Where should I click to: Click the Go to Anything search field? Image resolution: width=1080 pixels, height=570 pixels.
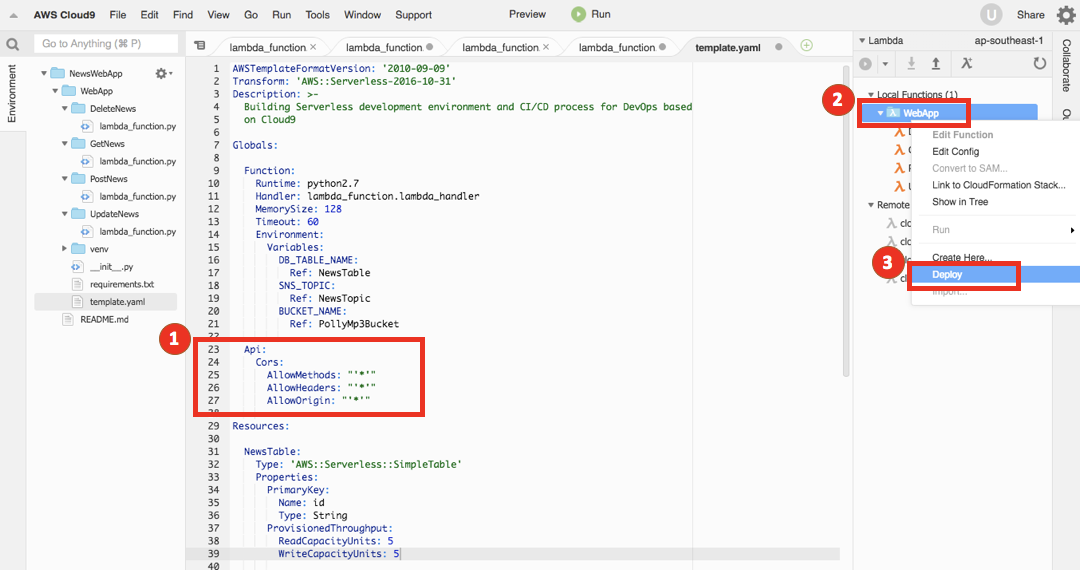105,43
